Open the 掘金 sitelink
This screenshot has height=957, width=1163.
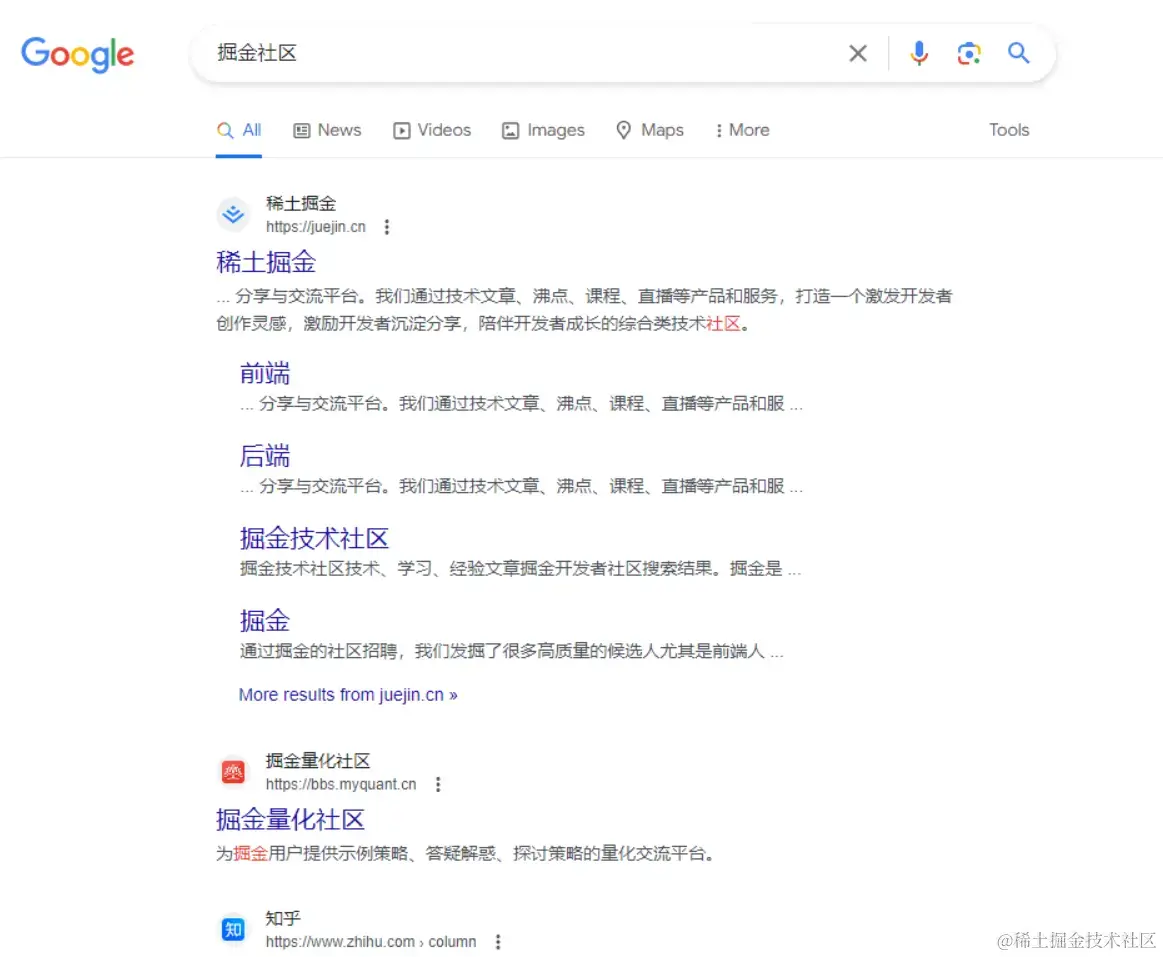265,621
